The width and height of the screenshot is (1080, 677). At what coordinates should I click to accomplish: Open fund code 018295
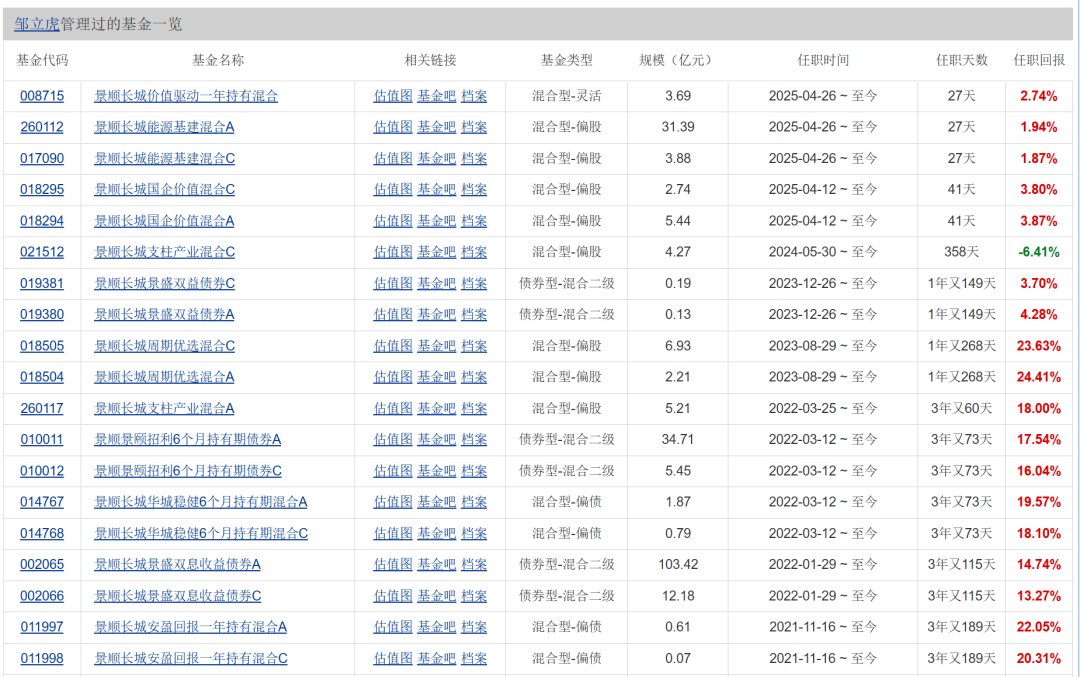tap(42, 189)
